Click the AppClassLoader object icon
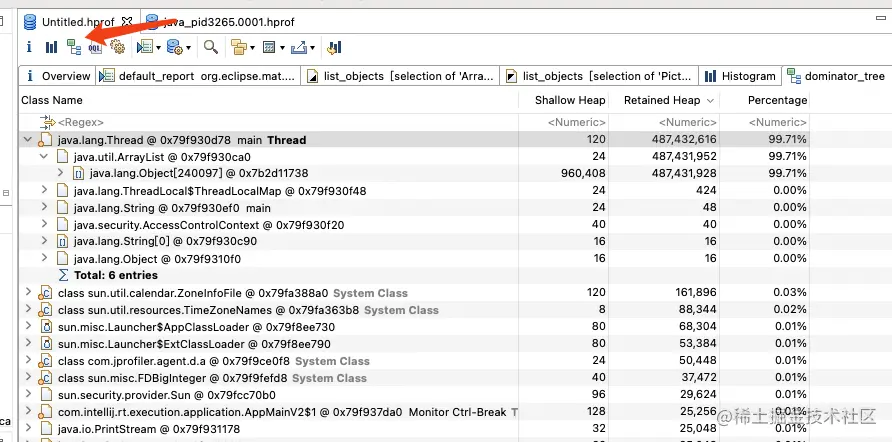 (x=47, y=327)
